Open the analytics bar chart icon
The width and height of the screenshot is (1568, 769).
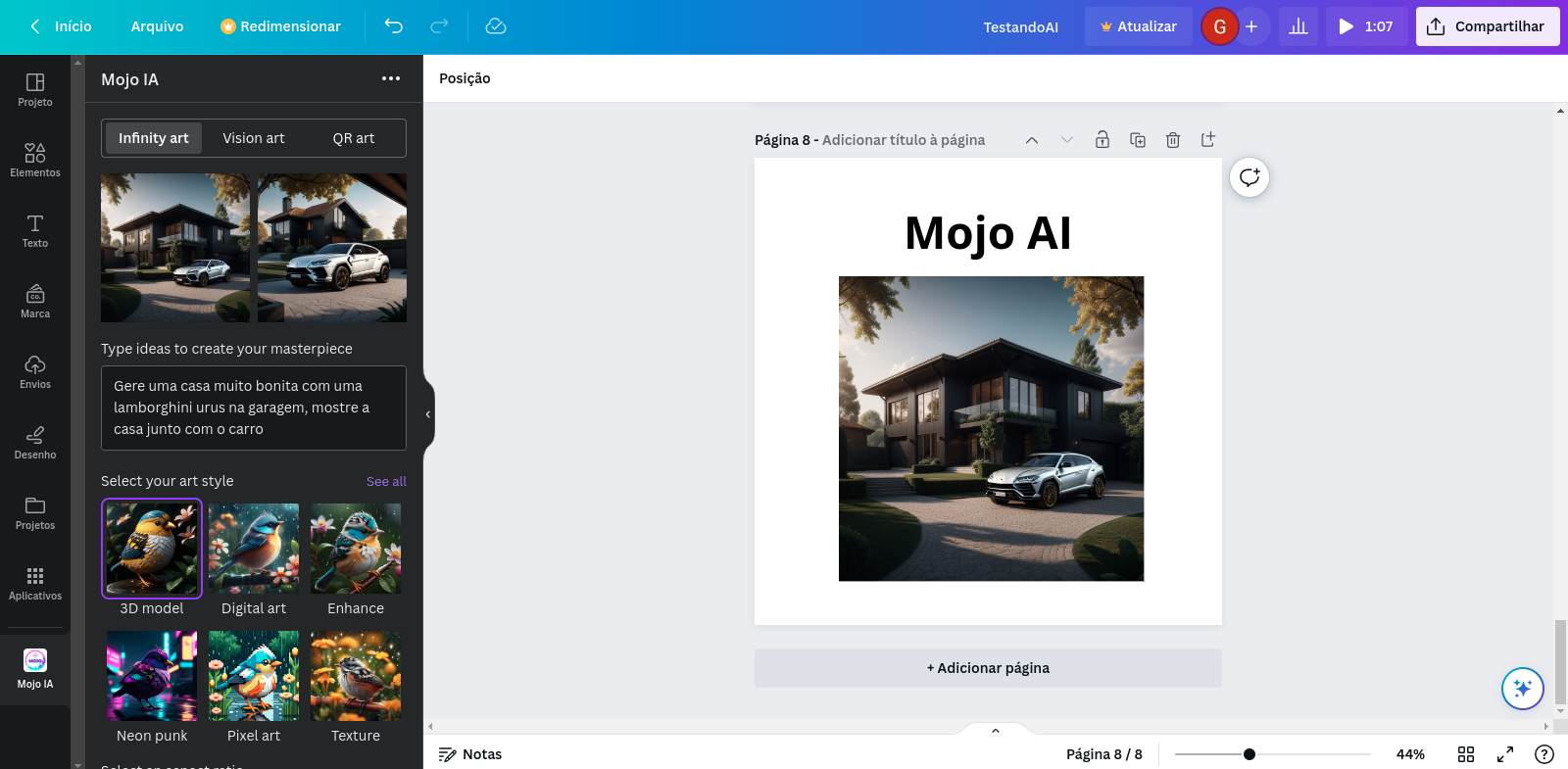click(x=1298, y=26)
